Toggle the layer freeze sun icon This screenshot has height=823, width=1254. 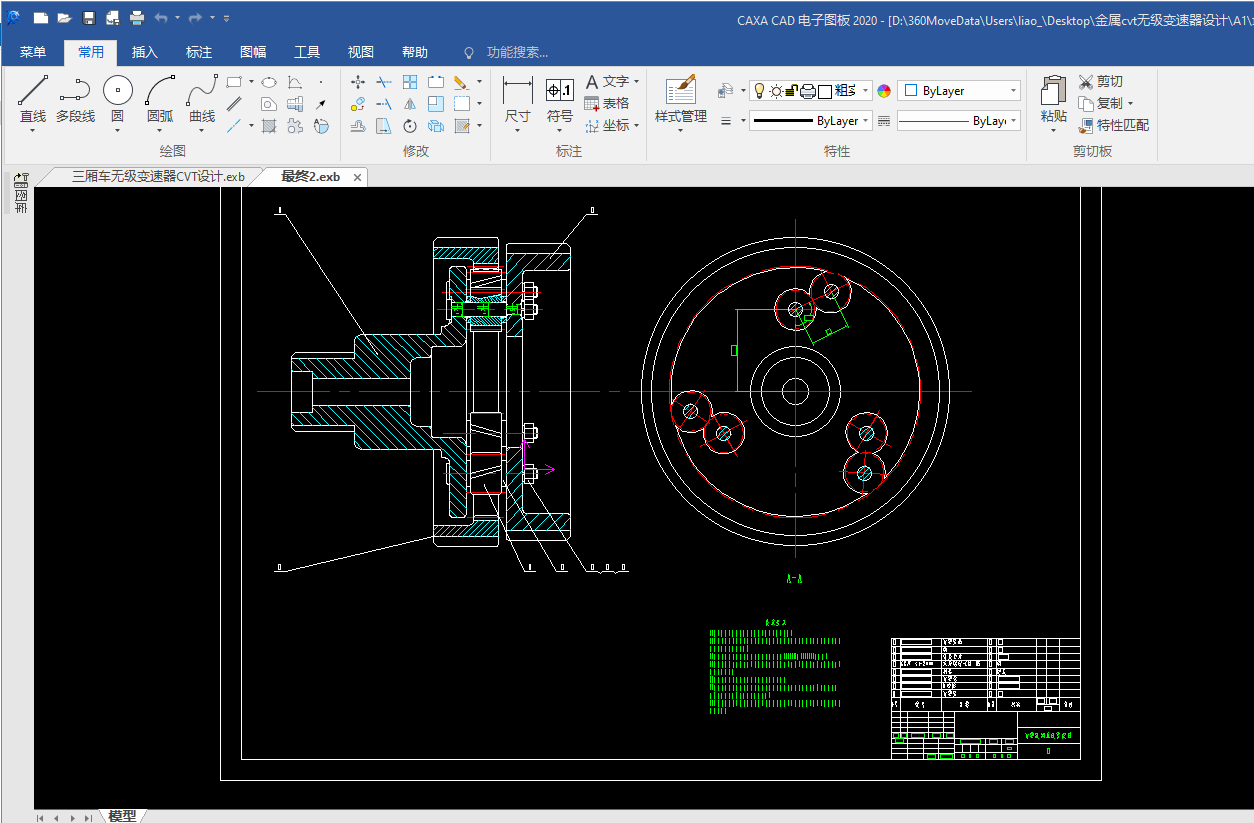[x=775, y=91]
